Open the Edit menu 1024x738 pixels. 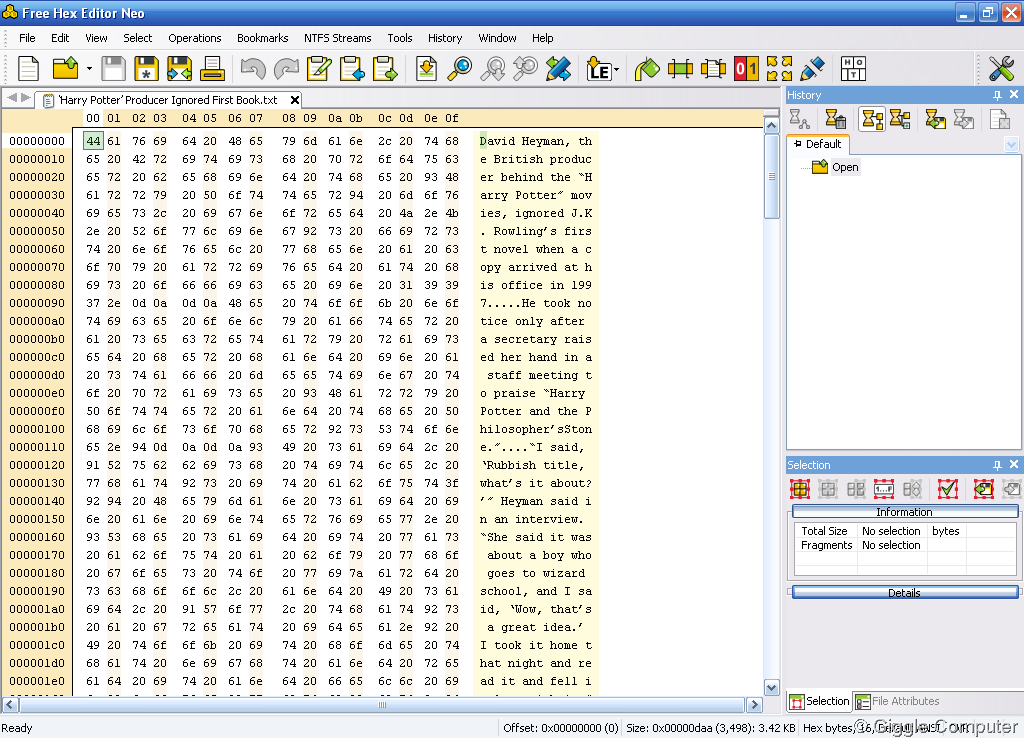(x=60, y=38)
